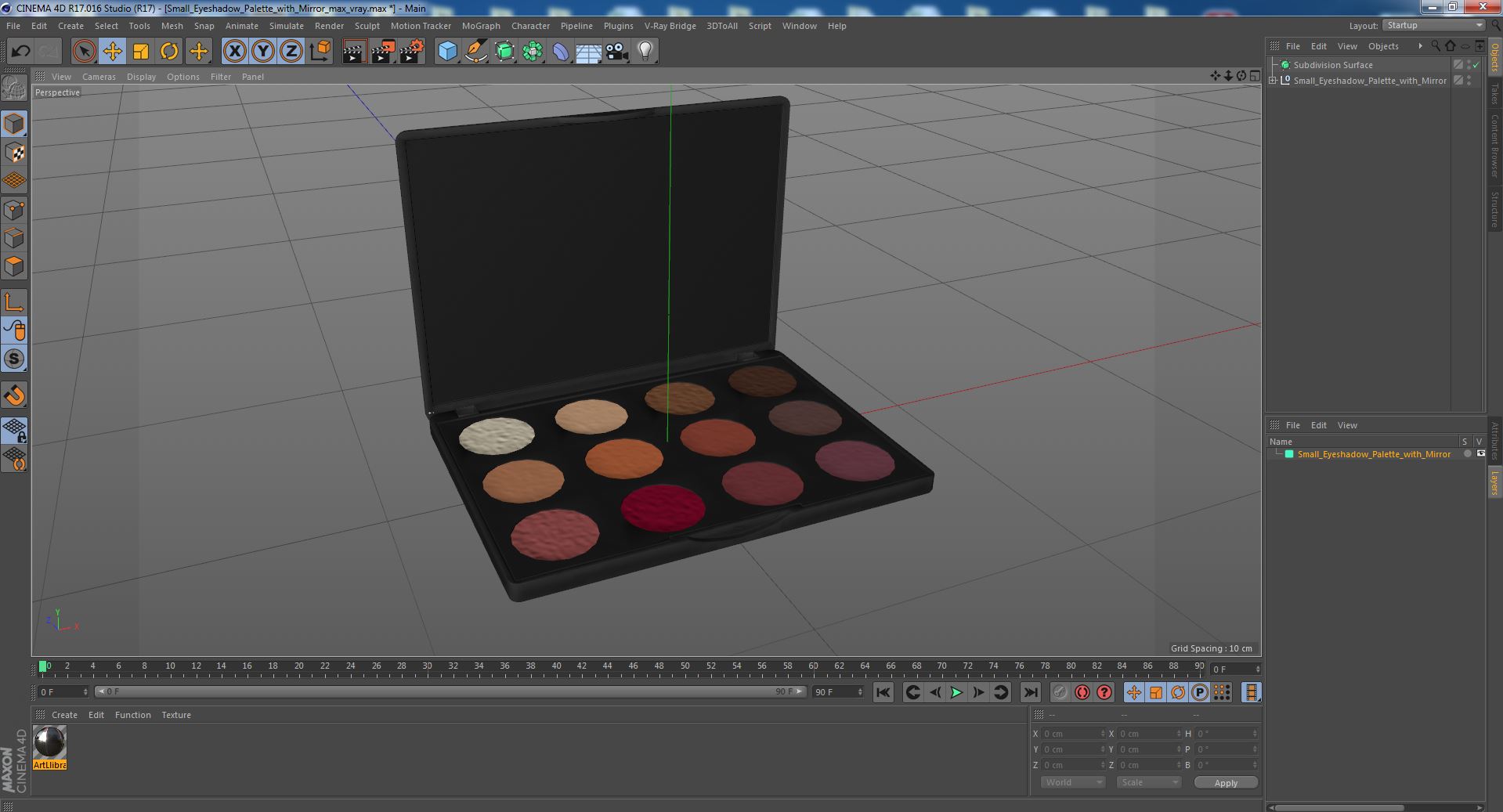The image size is (1503, 812).
Task: Click the Apply button
Action: coord(1226,782)
